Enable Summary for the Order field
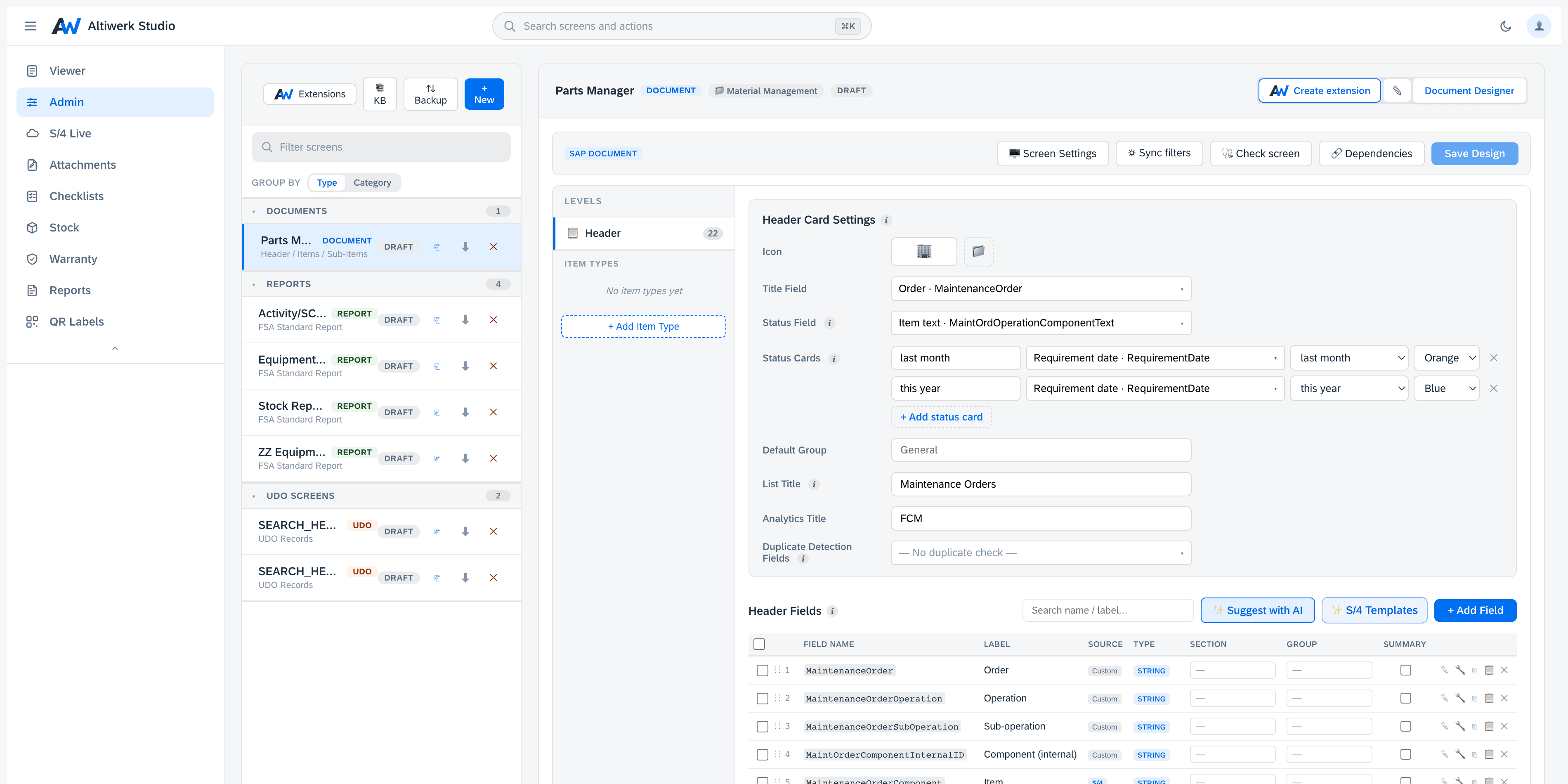Viewport: 1568px width, 784px height. (1405, 670)
